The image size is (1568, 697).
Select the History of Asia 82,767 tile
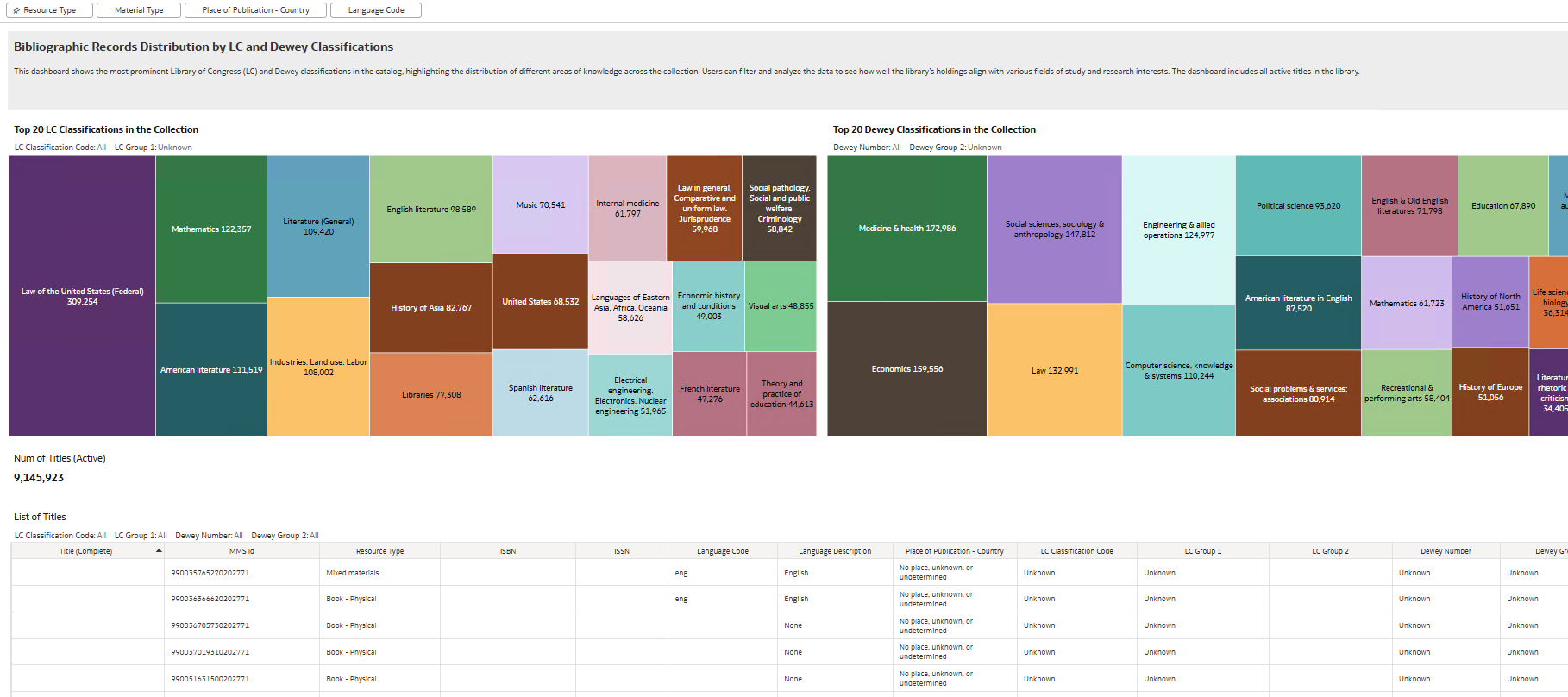431,307
